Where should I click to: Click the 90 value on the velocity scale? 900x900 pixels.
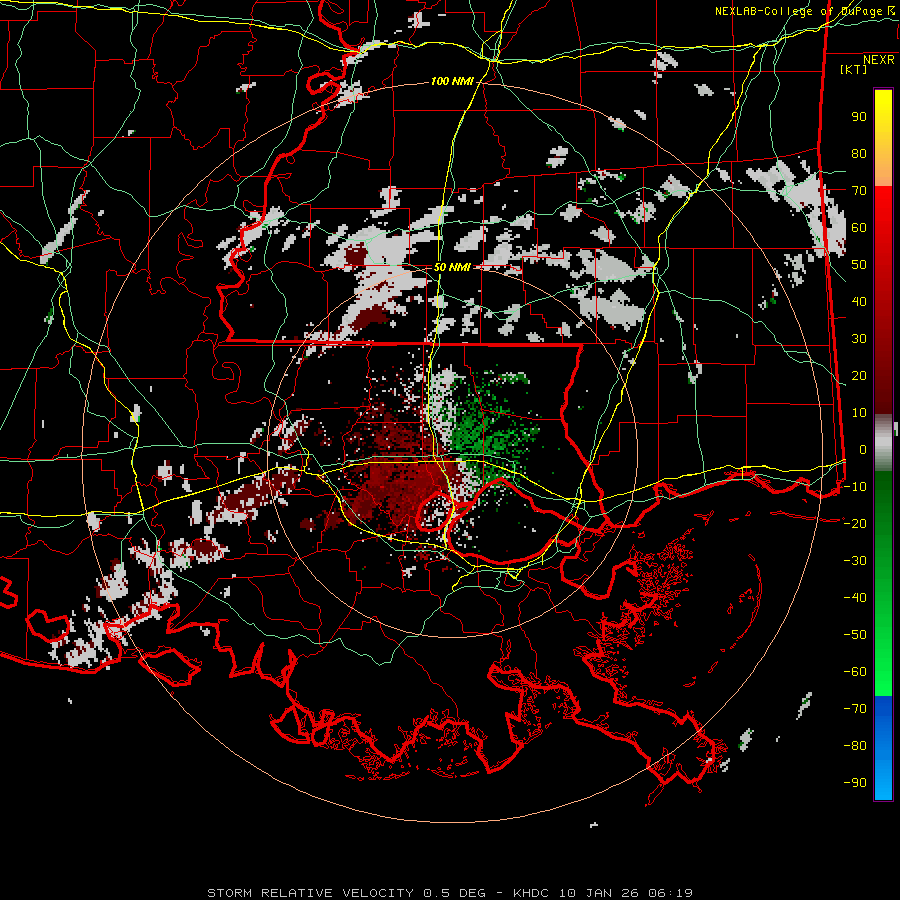(859, 117)
